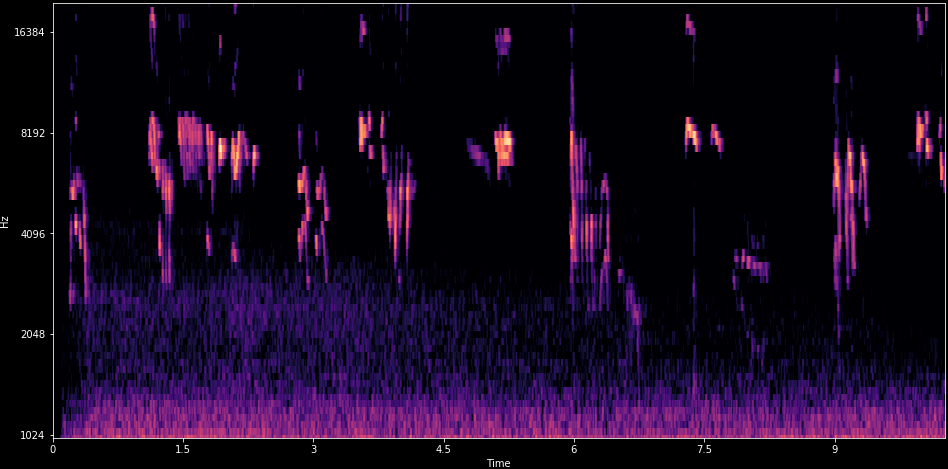Screen dimensions: 948x469
Task: Select the 7.5 time axis tick
Action: (x=704, y=449)
